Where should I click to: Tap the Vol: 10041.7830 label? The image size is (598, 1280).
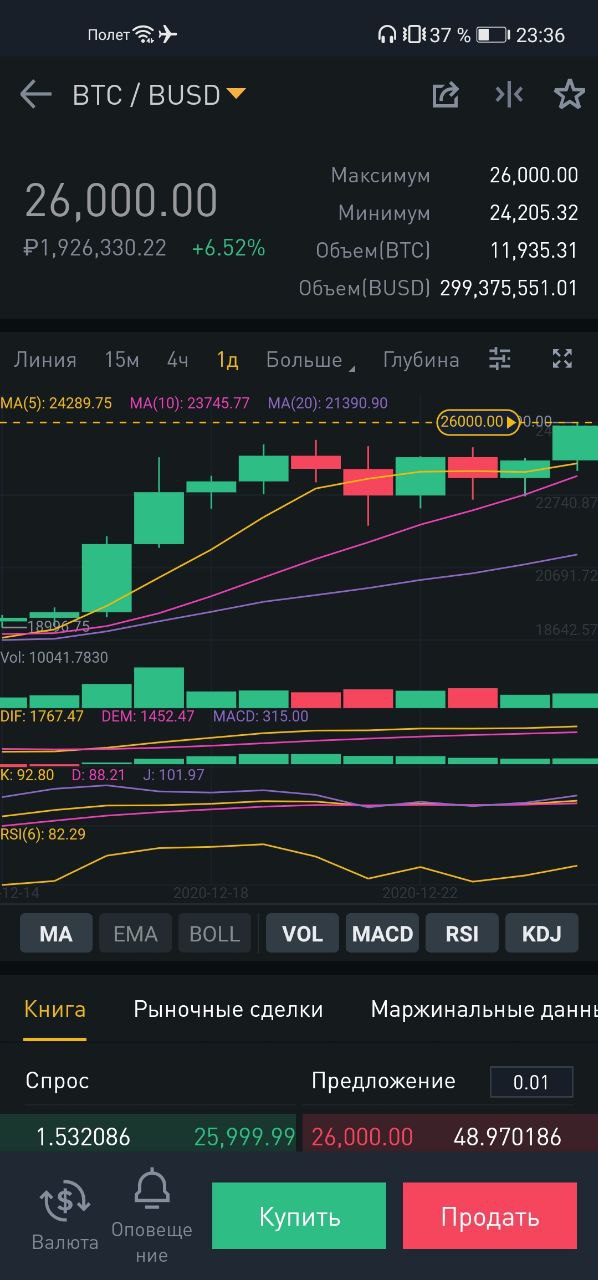(54, 658)
